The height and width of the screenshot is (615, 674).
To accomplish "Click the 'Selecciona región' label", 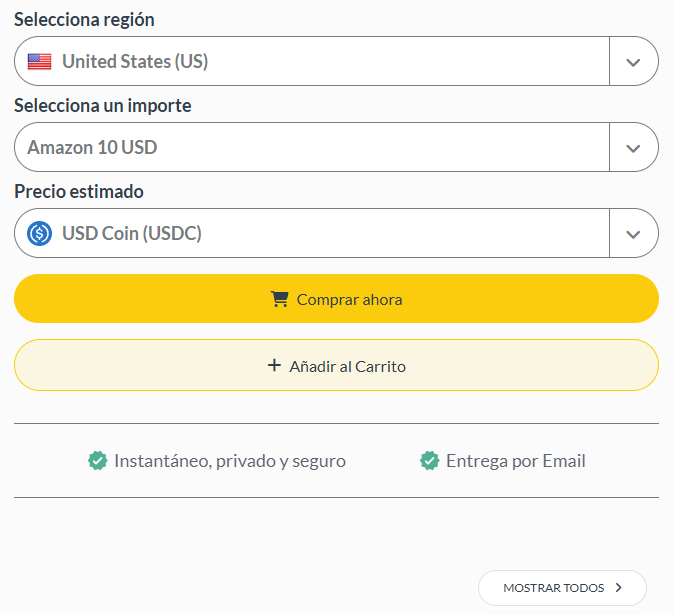I will click(84, 20).
